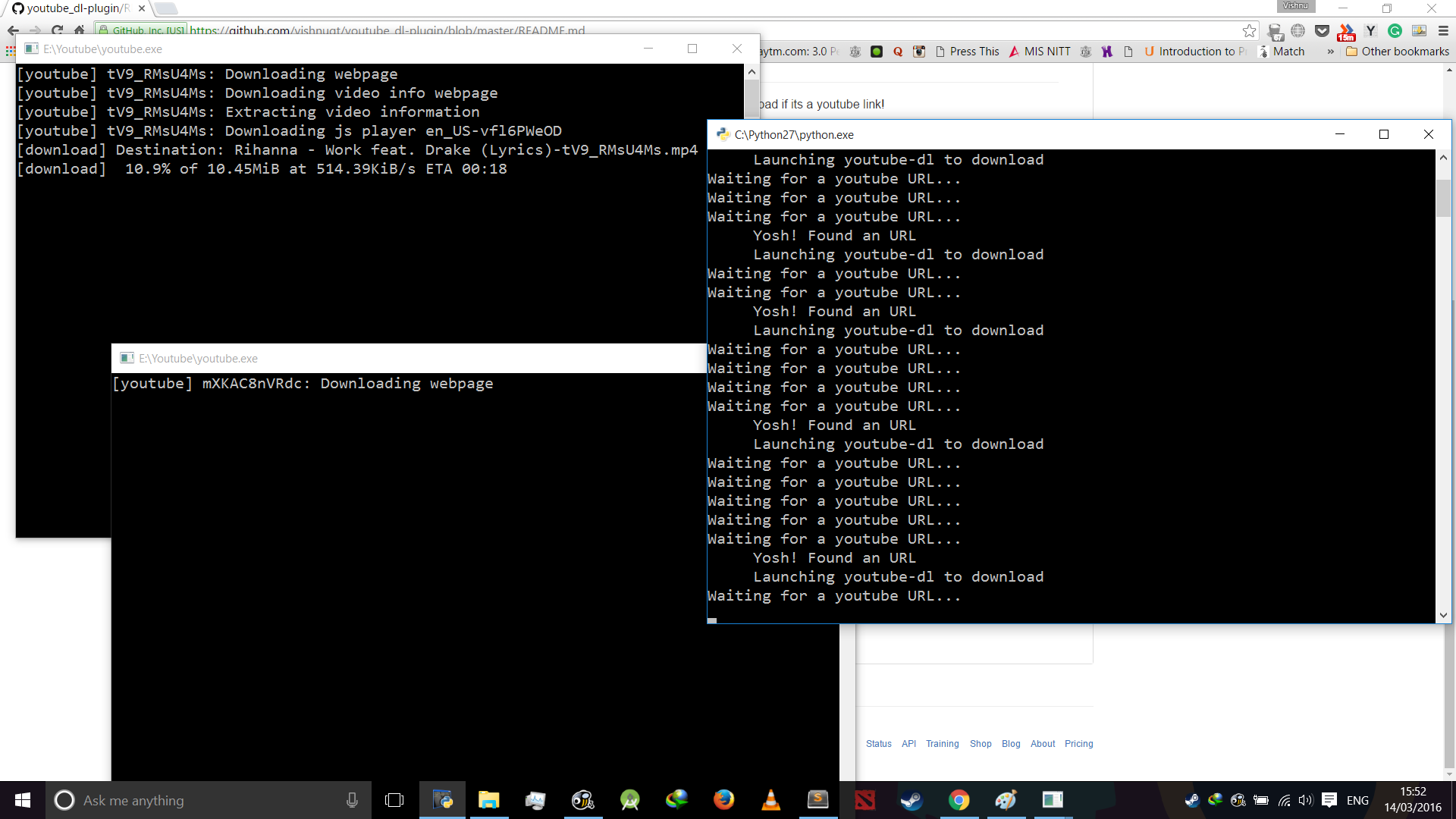Open the purple Yahoo-style bookmark icon
1456x819 pixels.
1107,52
